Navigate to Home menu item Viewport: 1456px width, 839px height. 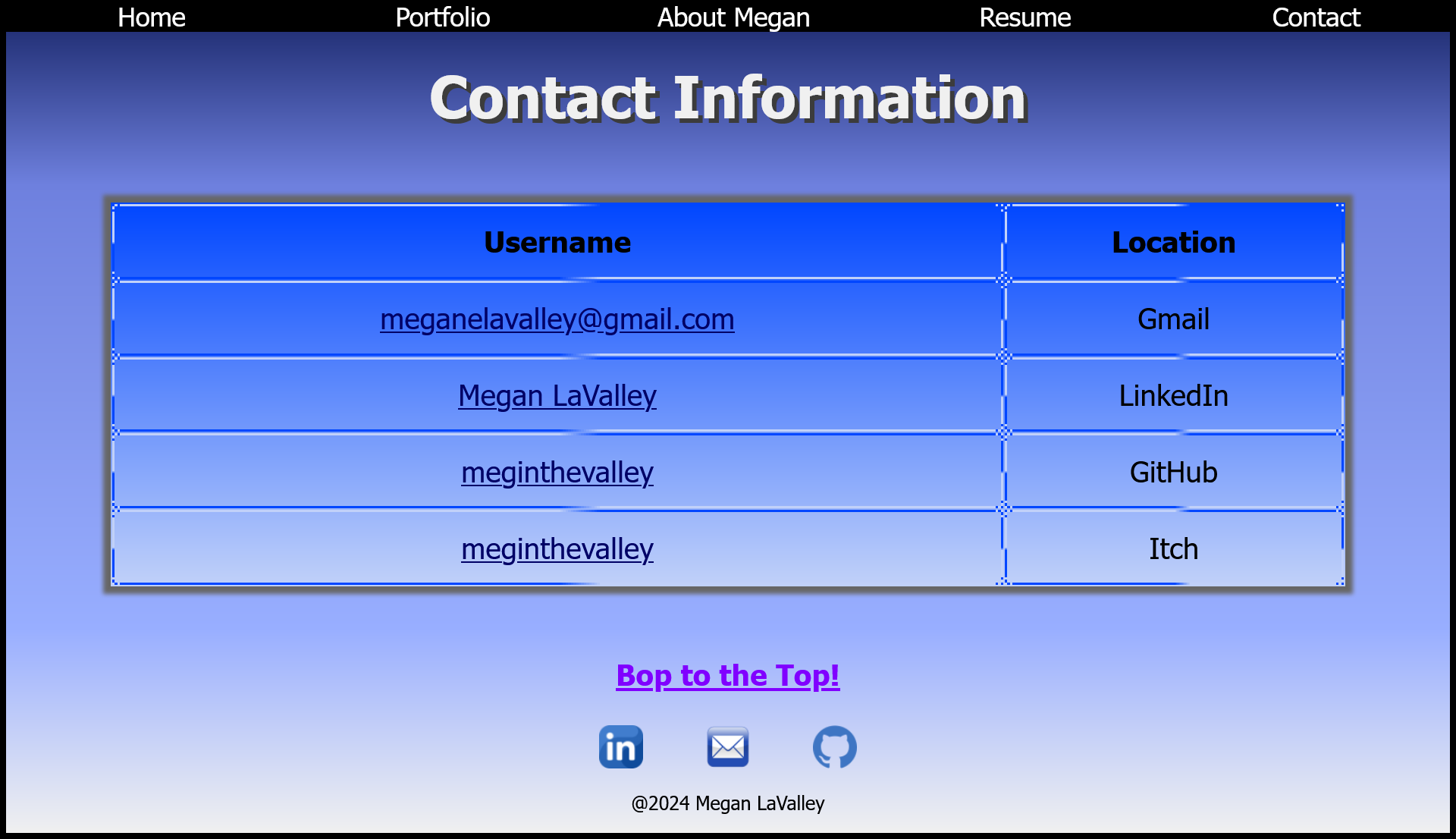pos(151,17)
